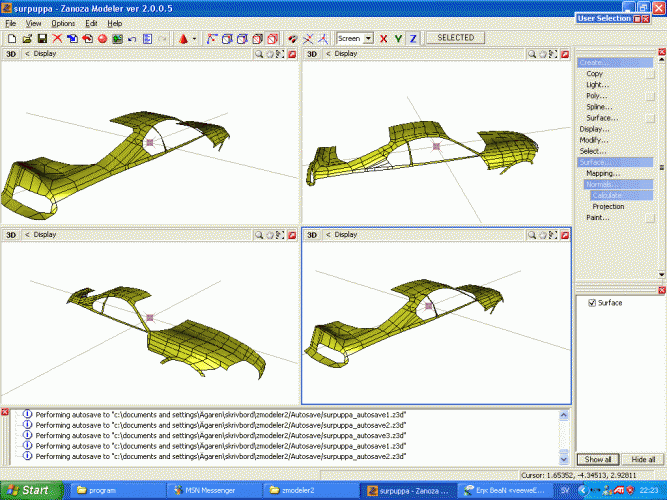Open the Options menu
Viewport: 667px width, 500px height.
point(63,22)
